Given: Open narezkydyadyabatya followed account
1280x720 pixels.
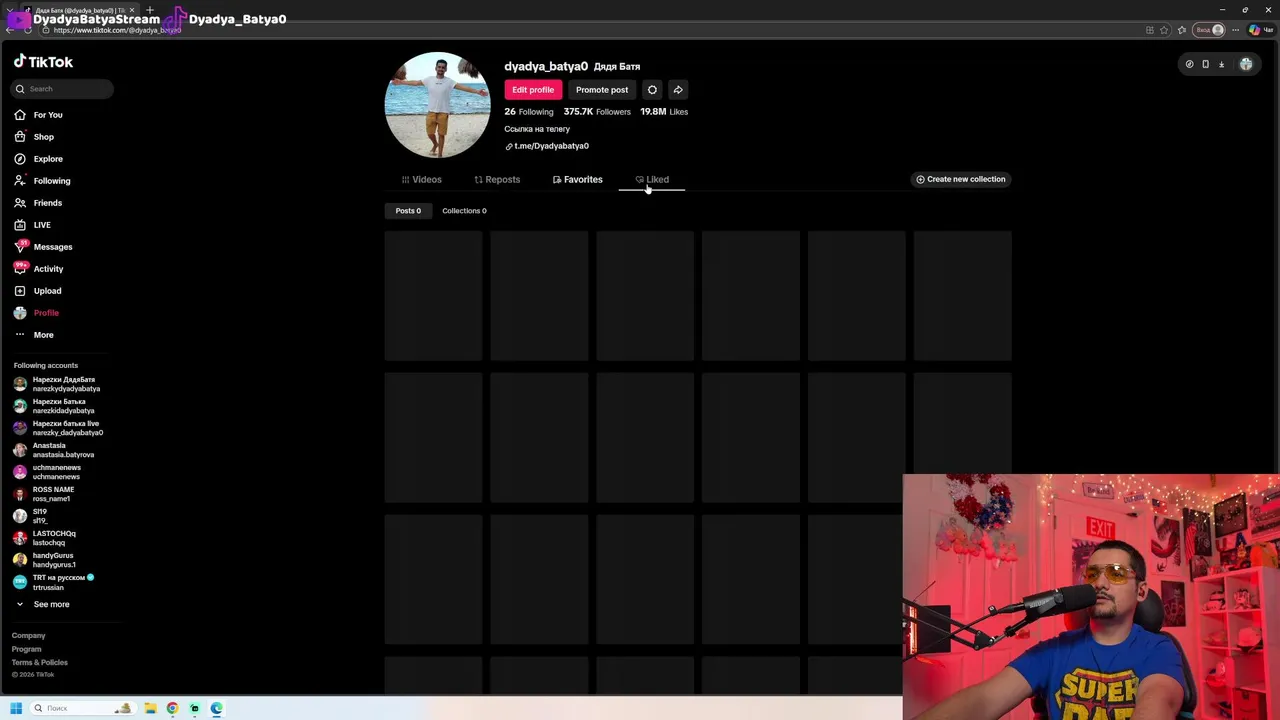Looking at the screenshot, I should coord(57,384).
